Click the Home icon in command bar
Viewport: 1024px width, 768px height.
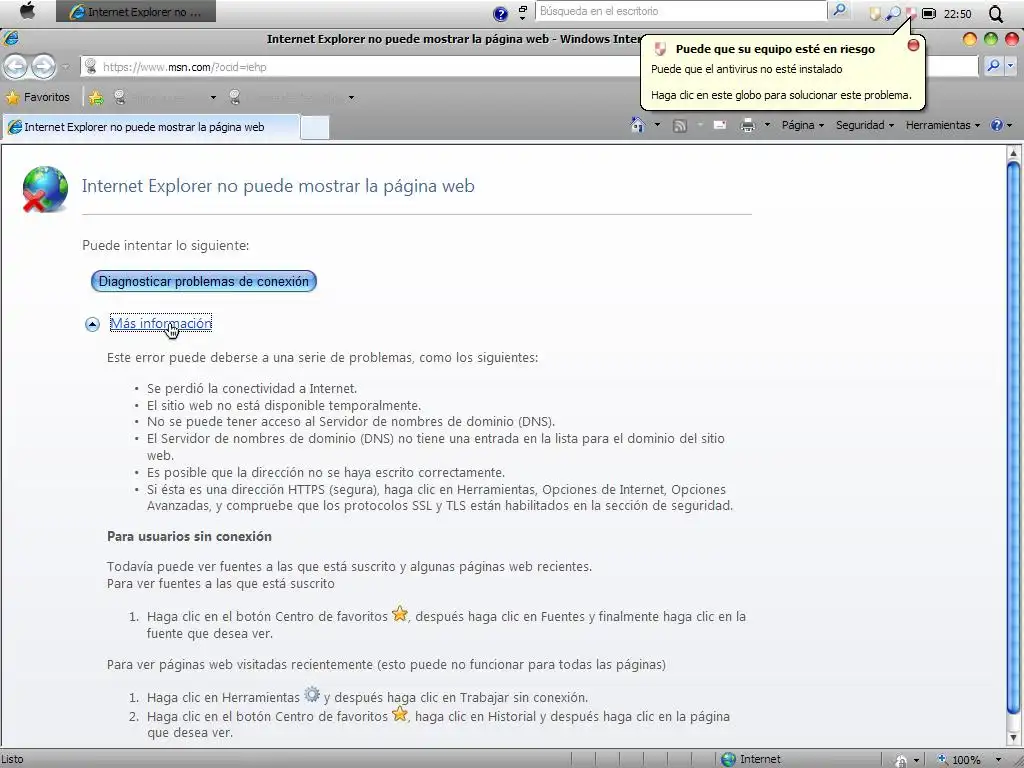pos(637,125)
